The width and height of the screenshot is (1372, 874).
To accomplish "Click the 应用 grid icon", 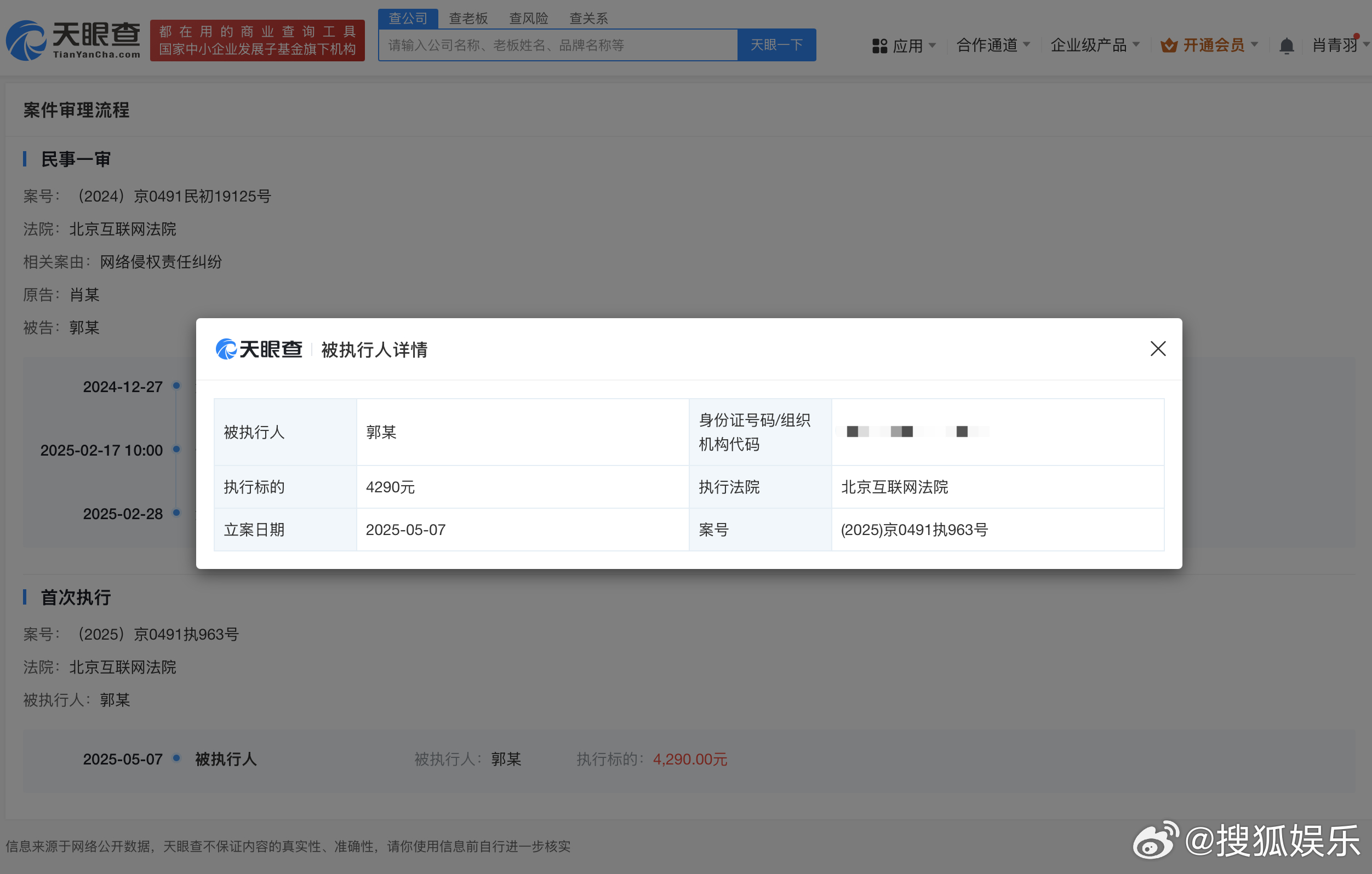I will [x=879, y=45].
